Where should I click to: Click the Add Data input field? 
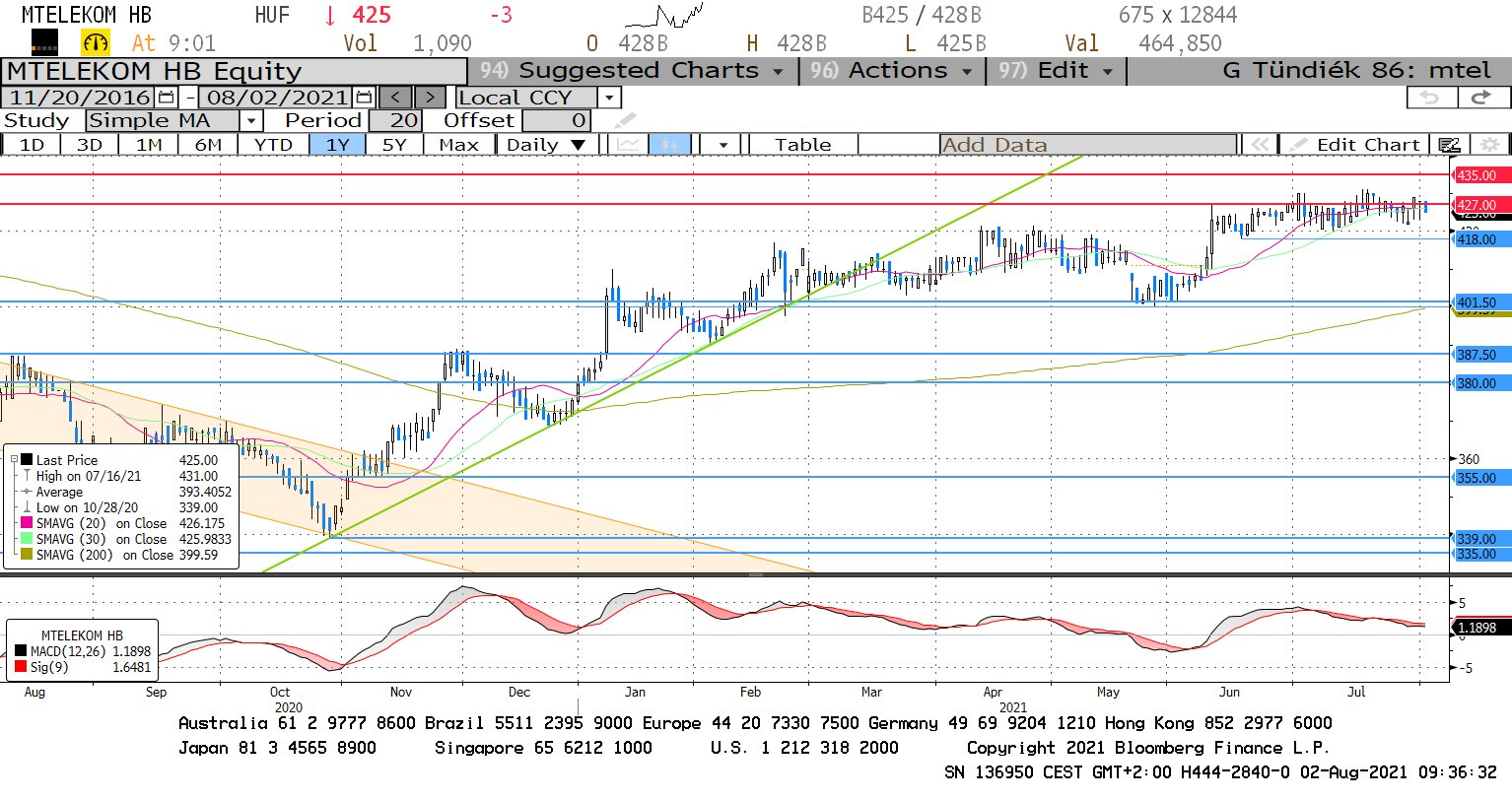1088,144
